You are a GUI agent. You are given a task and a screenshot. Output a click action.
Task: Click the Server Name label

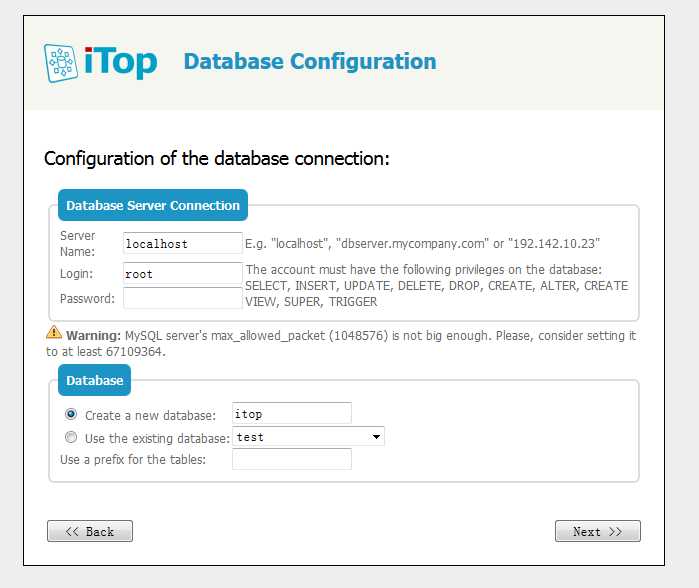[78, 243]
